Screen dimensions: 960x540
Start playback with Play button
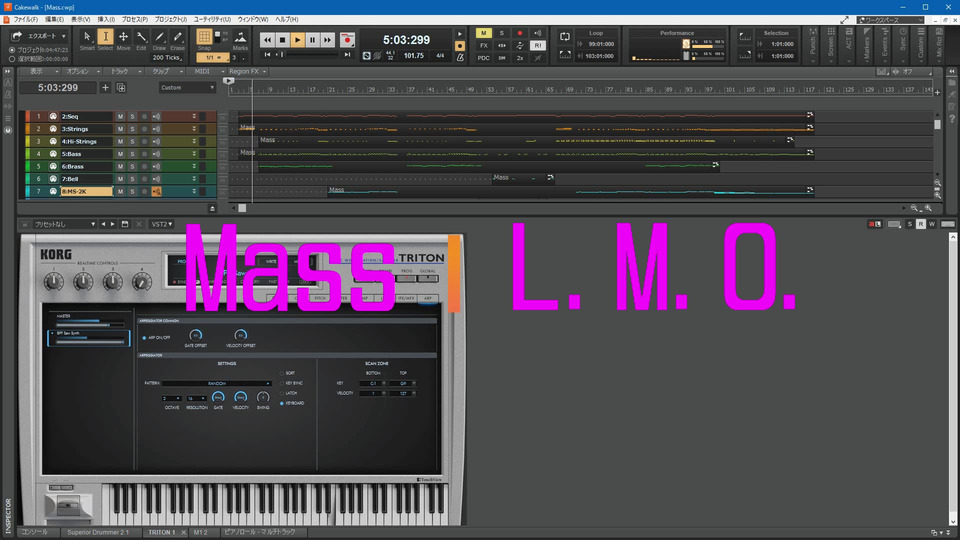pyautogui.click(x=298, y=40)
